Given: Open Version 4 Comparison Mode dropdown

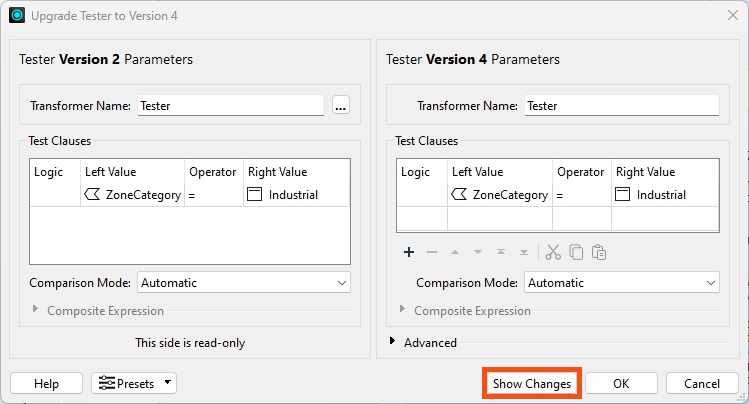Looking at the screenshot, I should coord(621,283).
